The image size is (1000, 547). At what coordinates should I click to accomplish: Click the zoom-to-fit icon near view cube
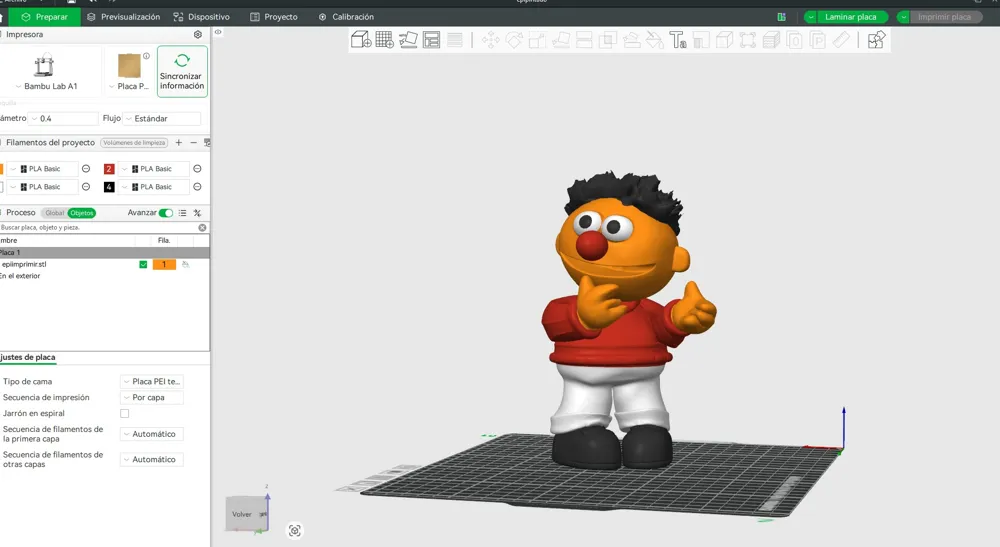pyautogui.click(x=294, y=530)
